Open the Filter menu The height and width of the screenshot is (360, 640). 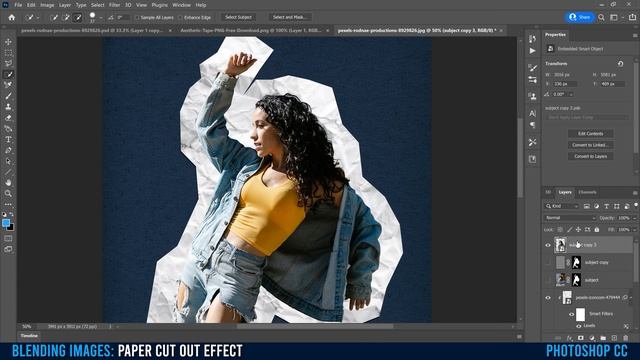click(x=114, y=5)
